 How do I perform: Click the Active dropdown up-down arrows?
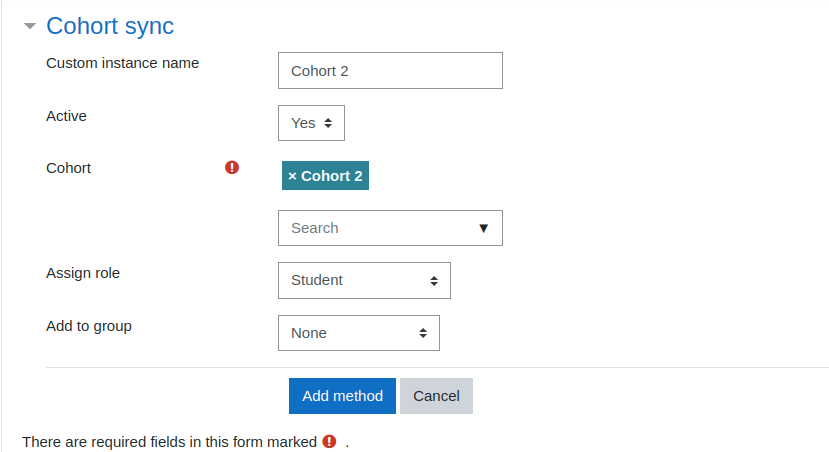pyautogui.click(x=328, y=123)
